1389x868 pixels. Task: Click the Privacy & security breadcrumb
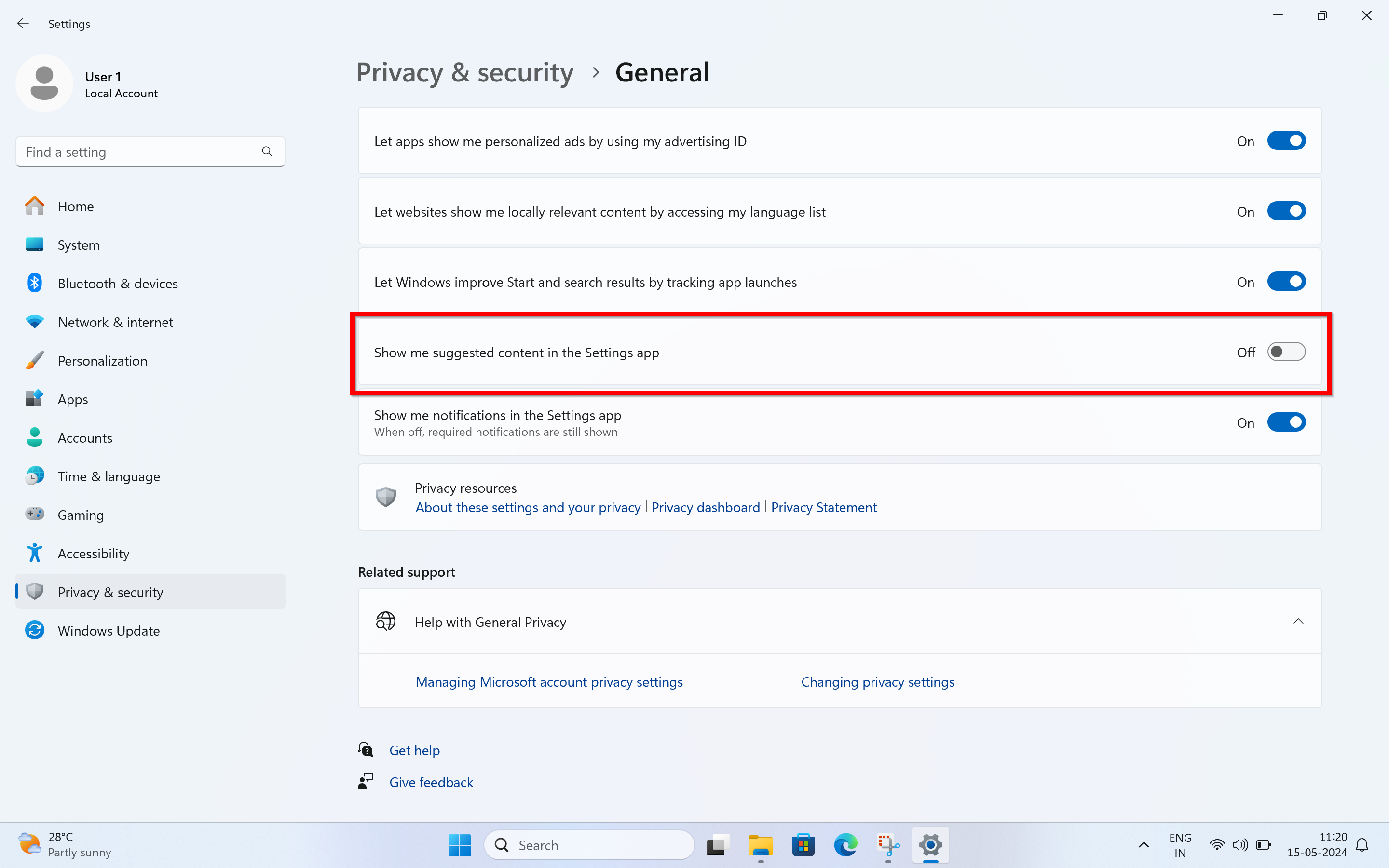(464, 72)
